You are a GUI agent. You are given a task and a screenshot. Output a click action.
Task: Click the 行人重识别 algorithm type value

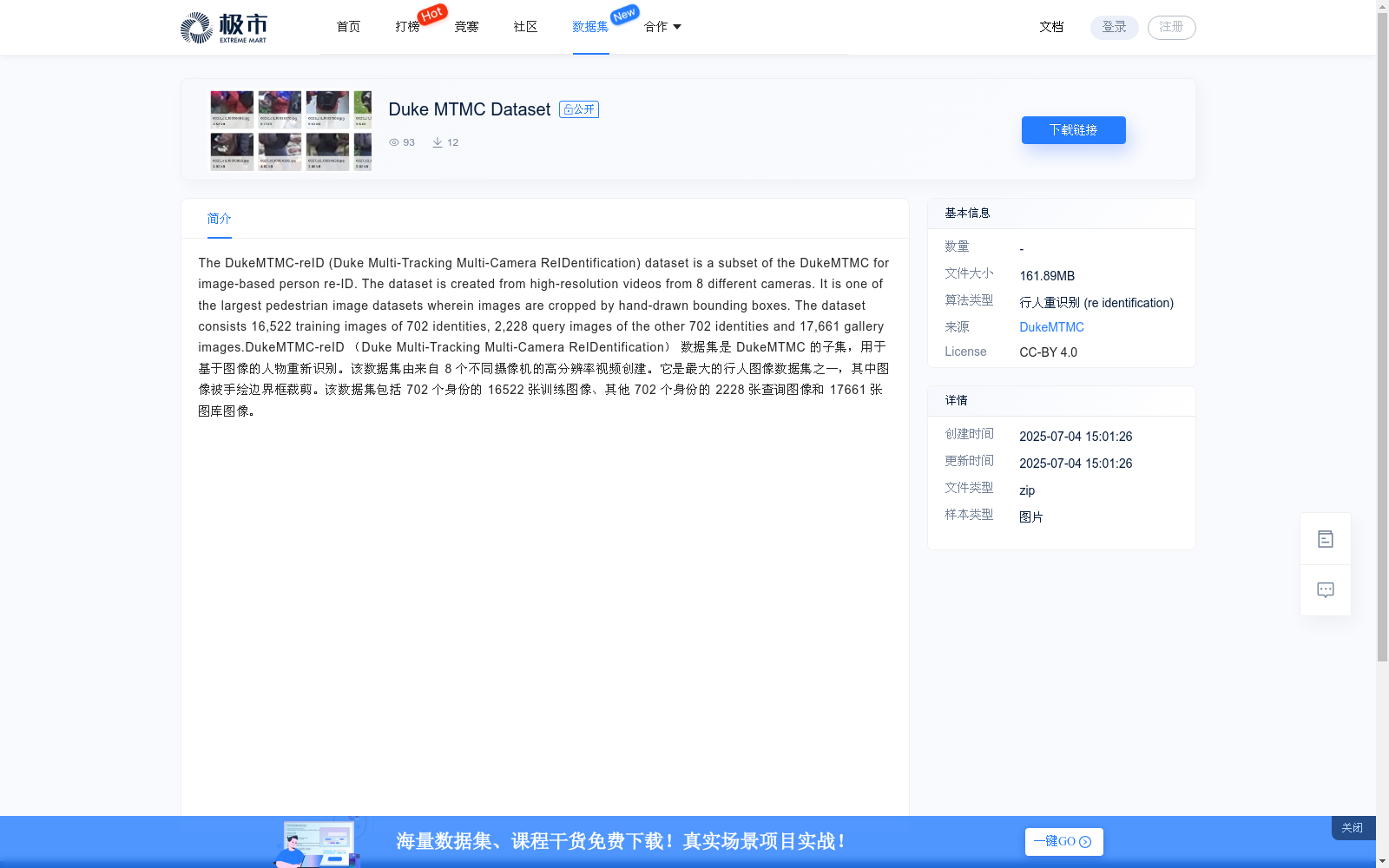tap(1096, 303)
